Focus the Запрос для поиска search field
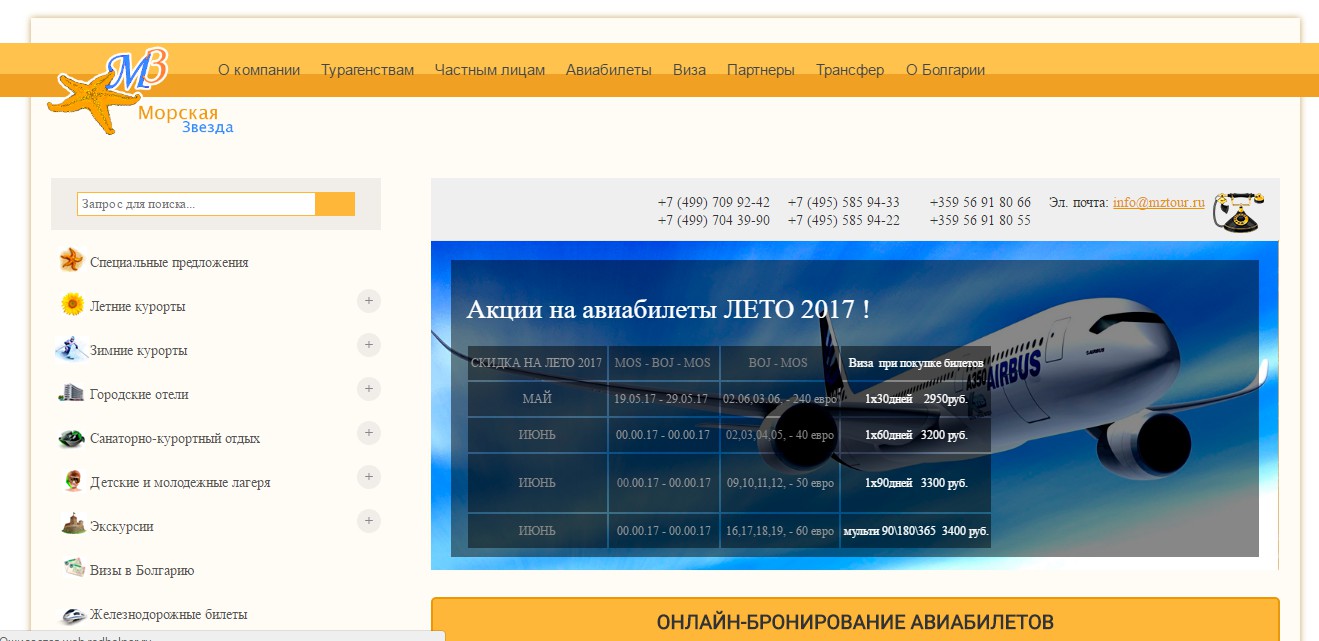The width and height of the screenshot is (1319, 641). click(197, 204)
